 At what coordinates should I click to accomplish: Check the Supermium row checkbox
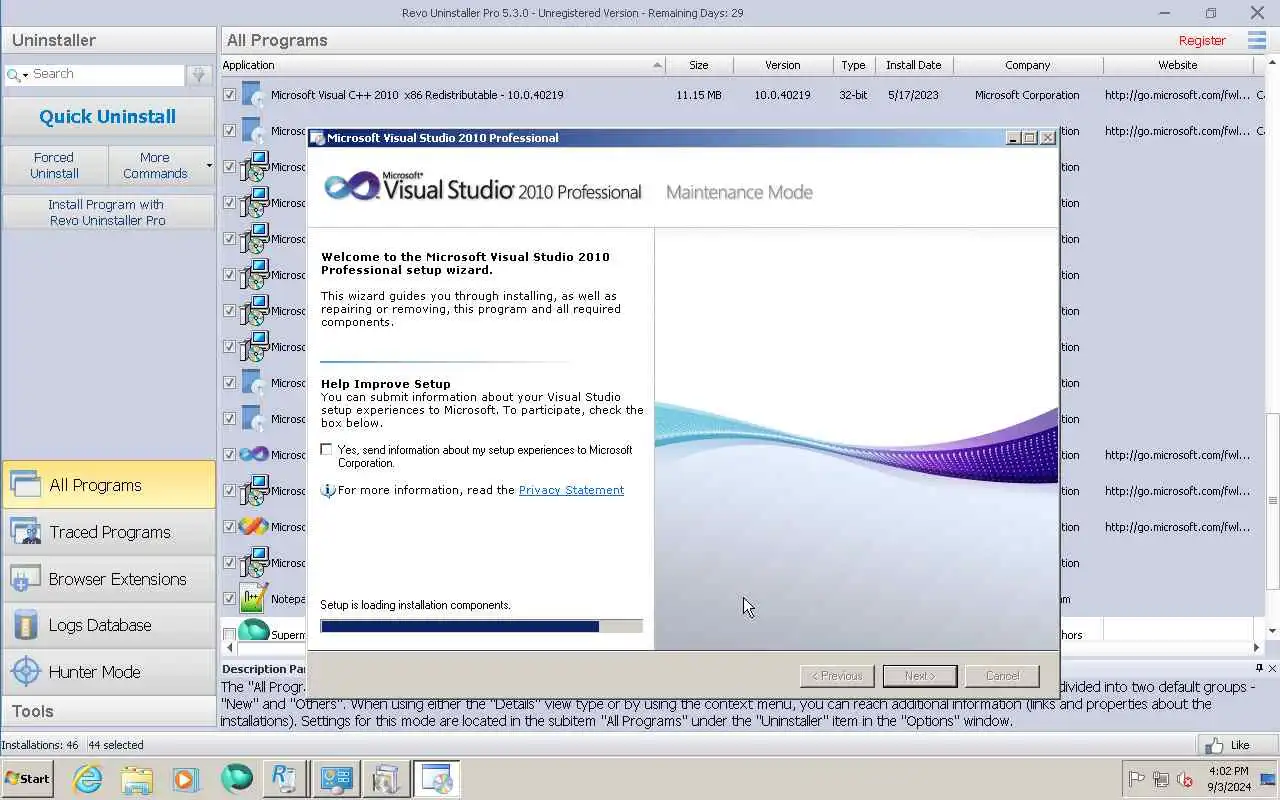[x=230, y=635]
